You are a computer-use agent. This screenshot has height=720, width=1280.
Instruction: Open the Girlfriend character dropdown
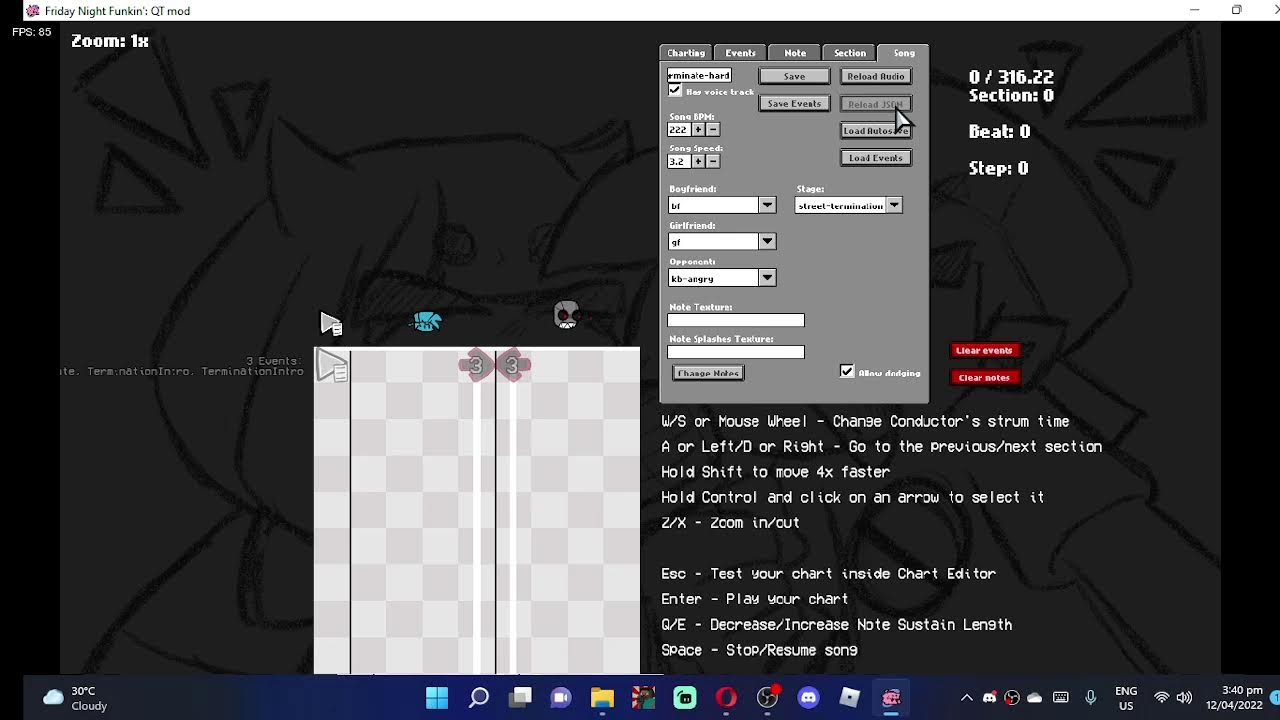pos(767,241)
